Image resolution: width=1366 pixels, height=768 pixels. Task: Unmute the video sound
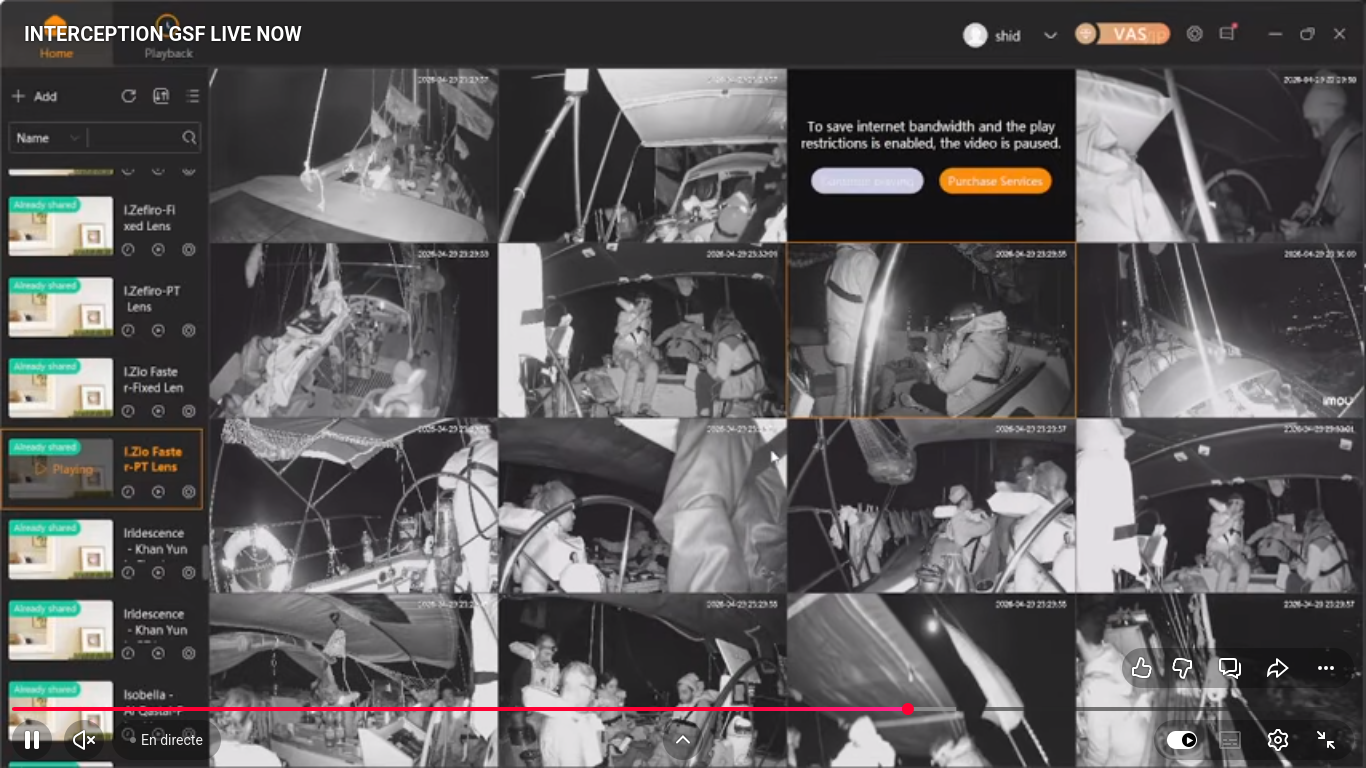85,740
